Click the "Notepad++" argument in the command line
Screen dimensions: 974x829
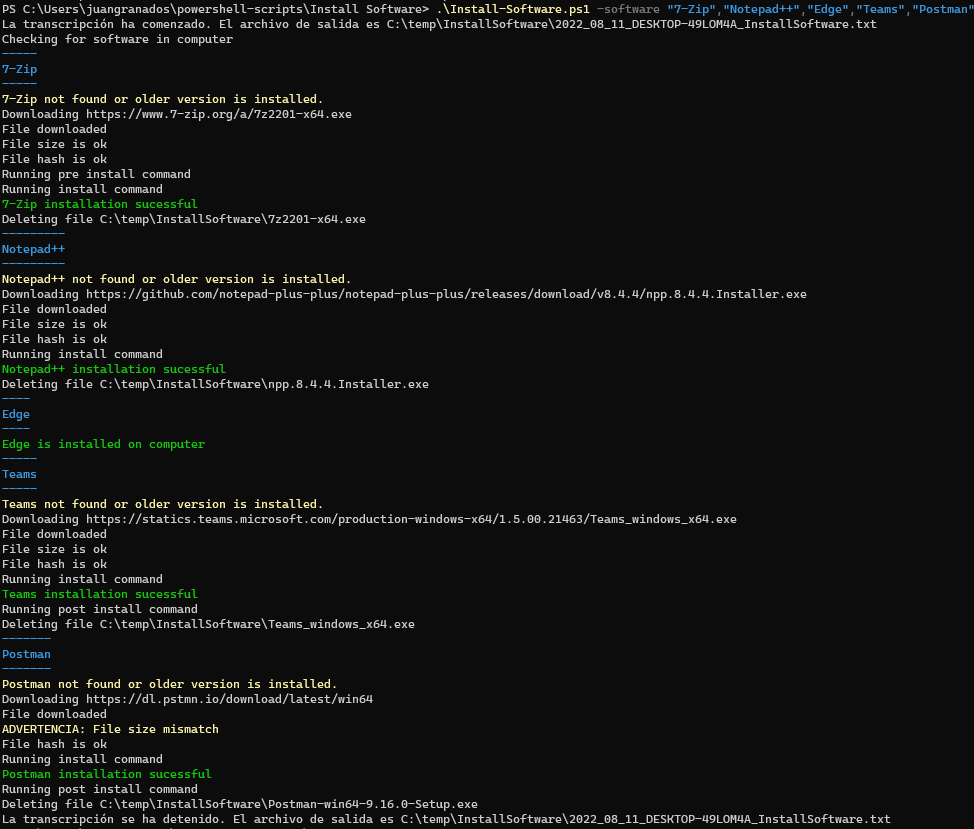(761, 9)
